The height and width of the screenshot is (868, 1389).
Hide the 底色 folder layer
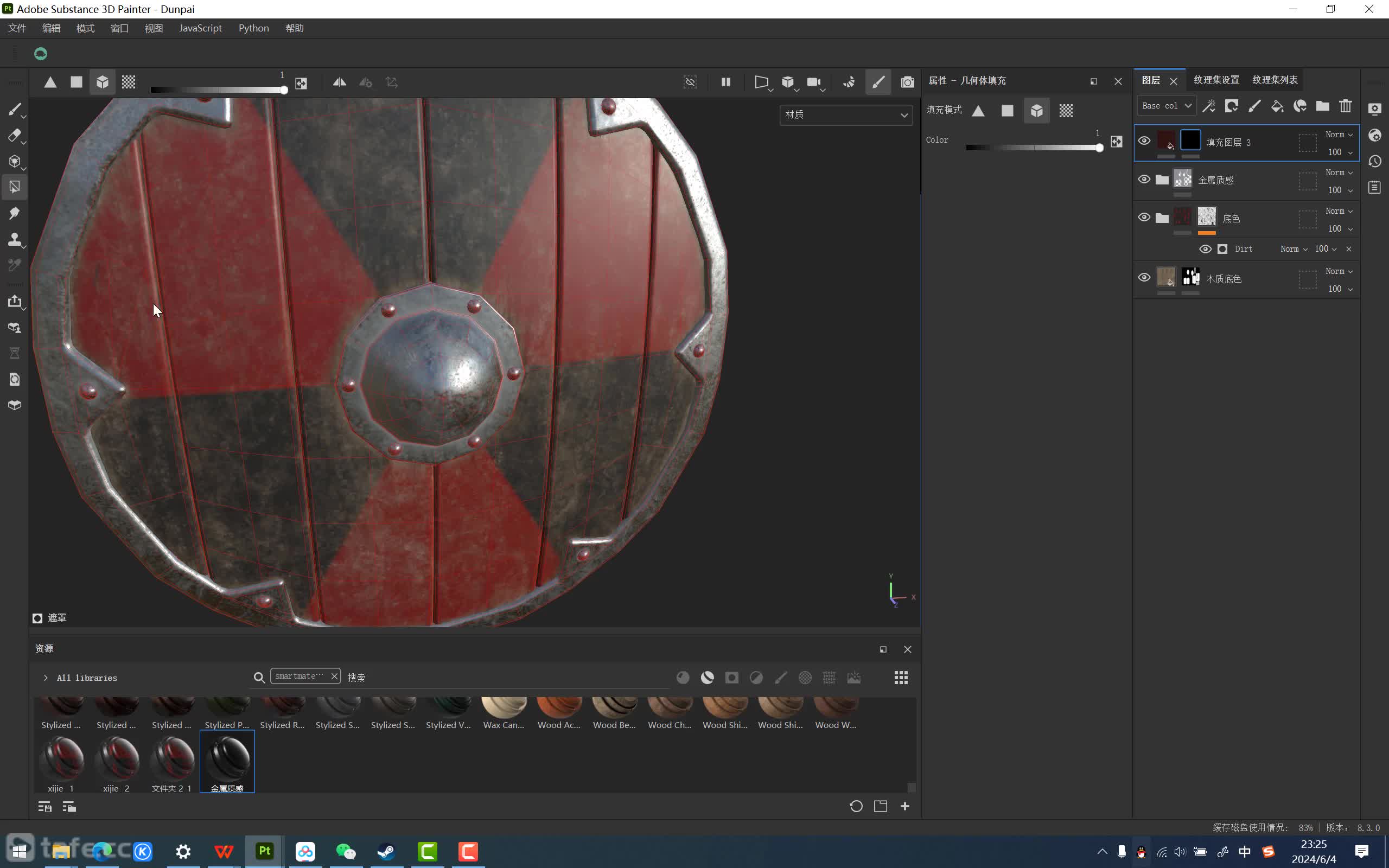click(1144, 218)
